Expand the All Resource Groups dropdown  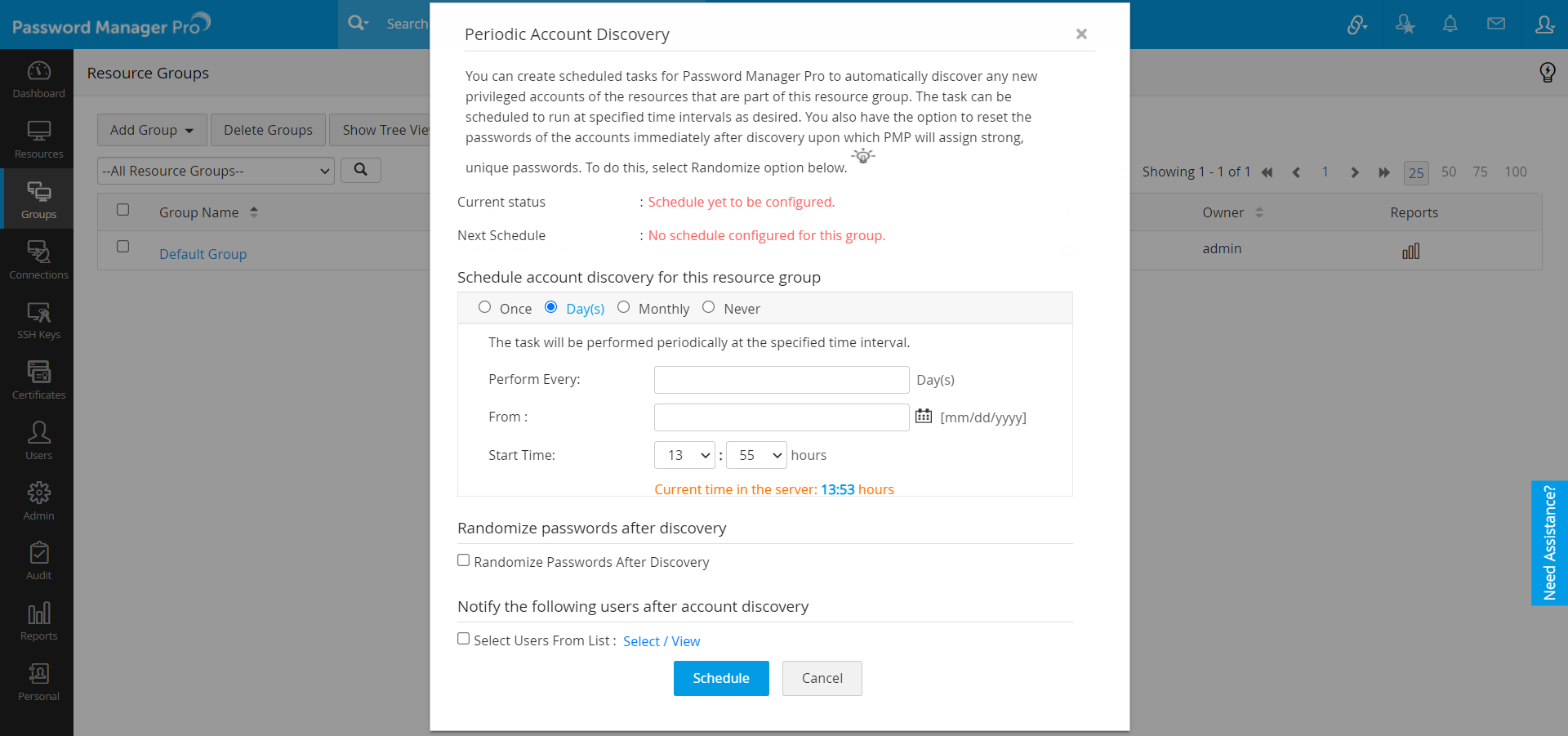point(216,171)
